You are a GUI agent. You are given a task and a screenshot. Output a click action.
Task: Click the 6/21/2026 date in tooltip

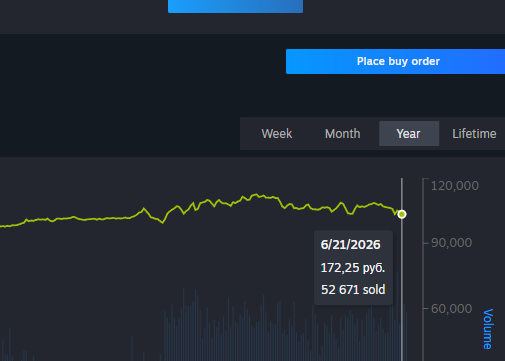pos(350,245)
